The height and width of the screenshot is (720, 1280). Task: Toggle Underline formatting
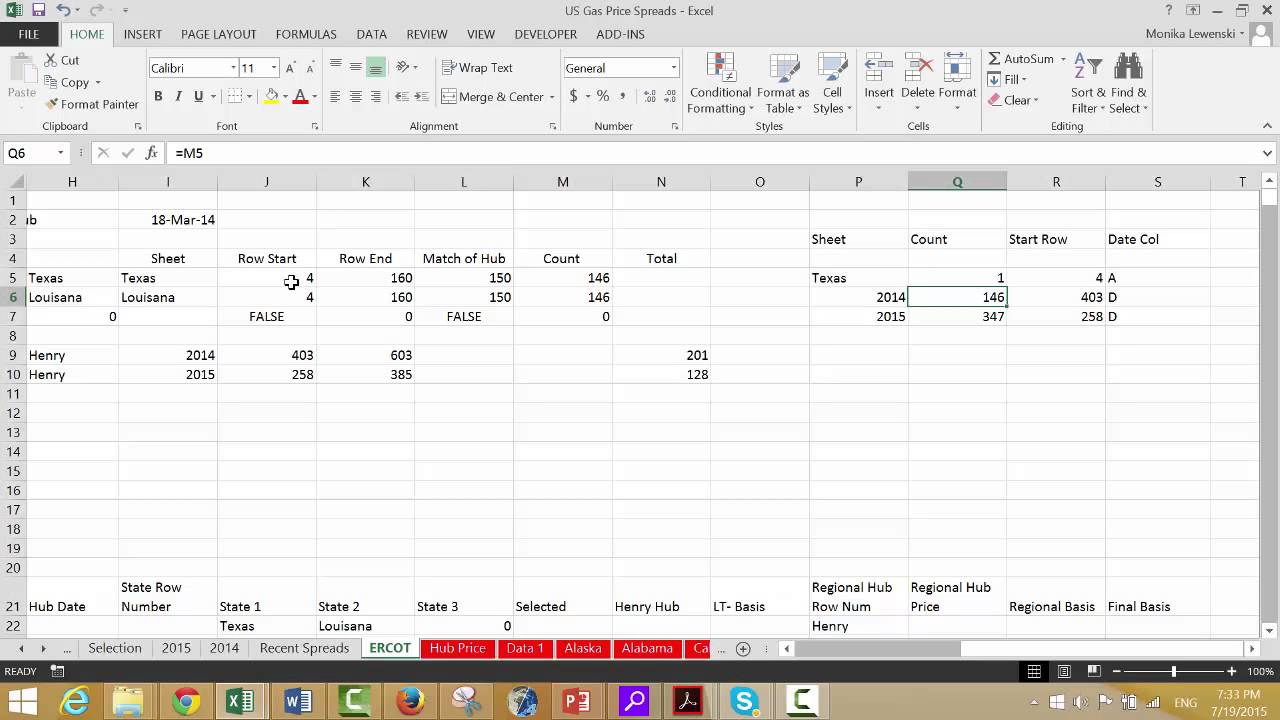tap(198, 96)
